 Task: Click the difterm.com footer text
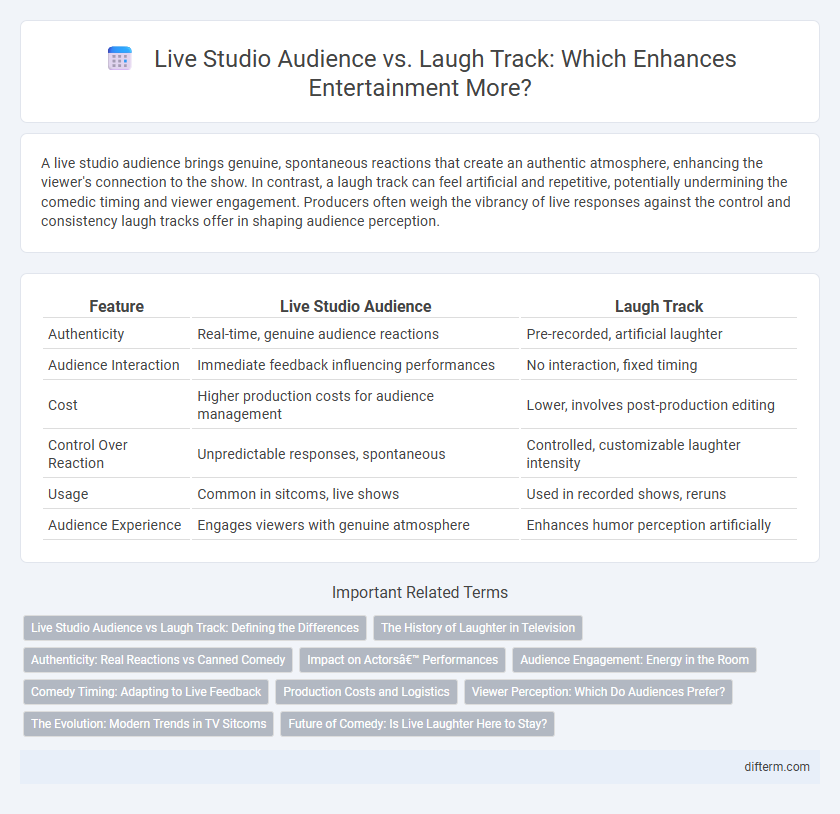777,767
